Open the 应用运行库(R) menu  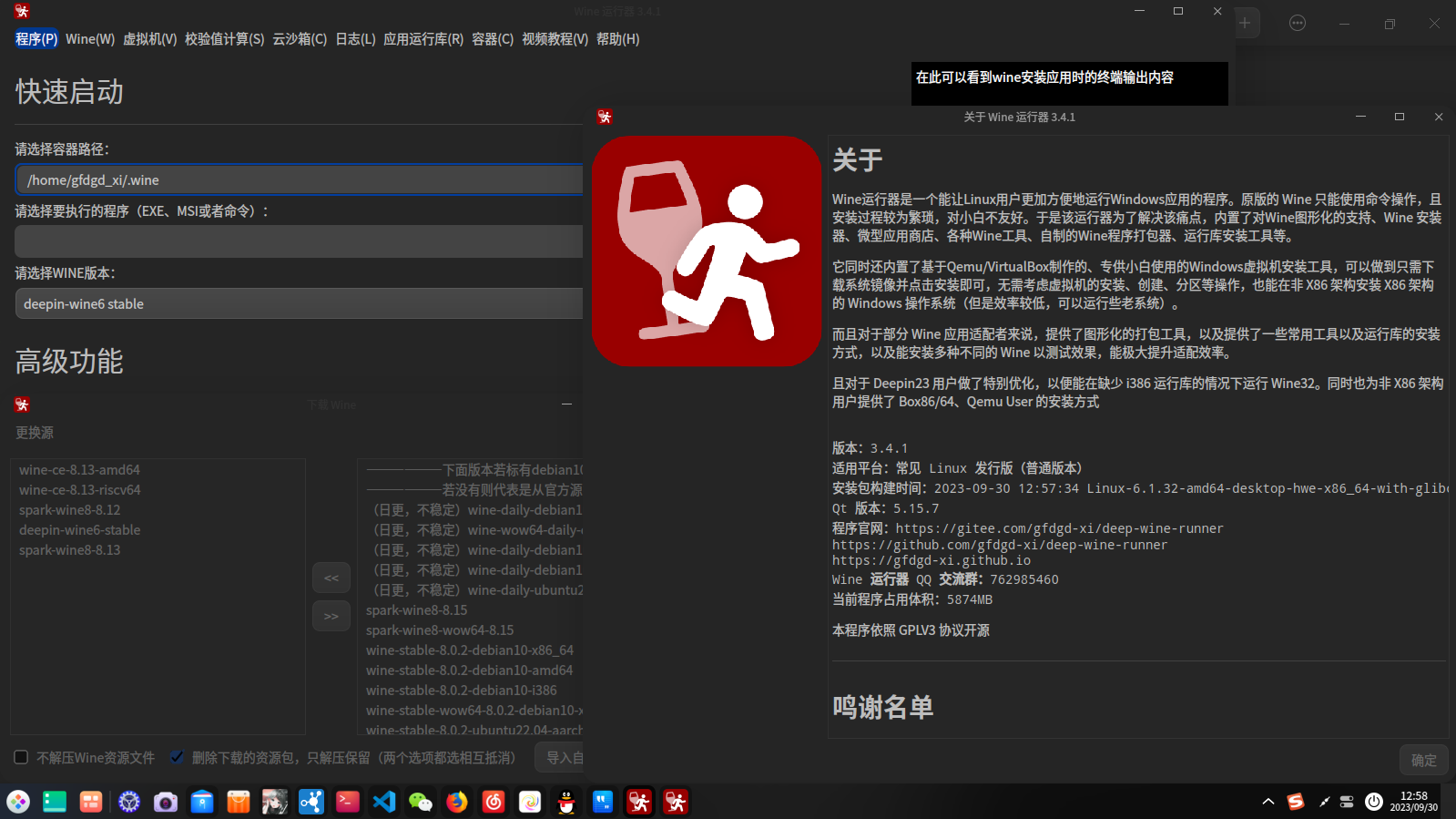(x=423, y=39)
